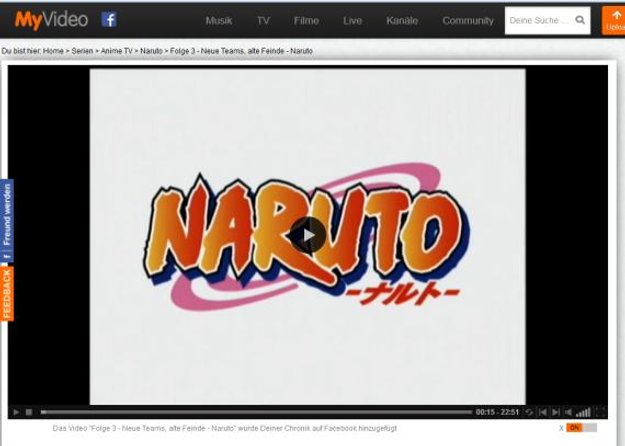Toggle fullscreen mode icon

pyautogui.click(x=600, y=412)
